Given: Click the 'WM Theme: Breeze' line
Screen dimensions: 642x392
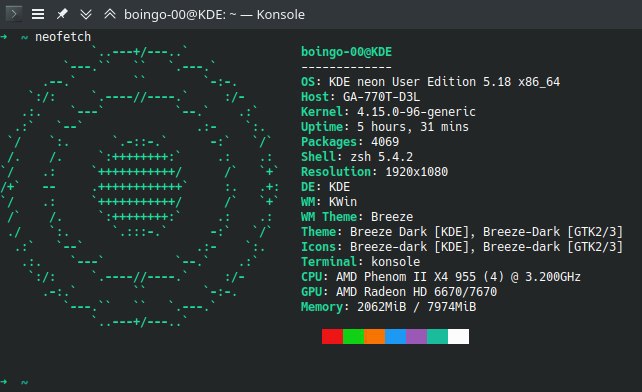Looking at the screenshot, I should tap(357, 217).
